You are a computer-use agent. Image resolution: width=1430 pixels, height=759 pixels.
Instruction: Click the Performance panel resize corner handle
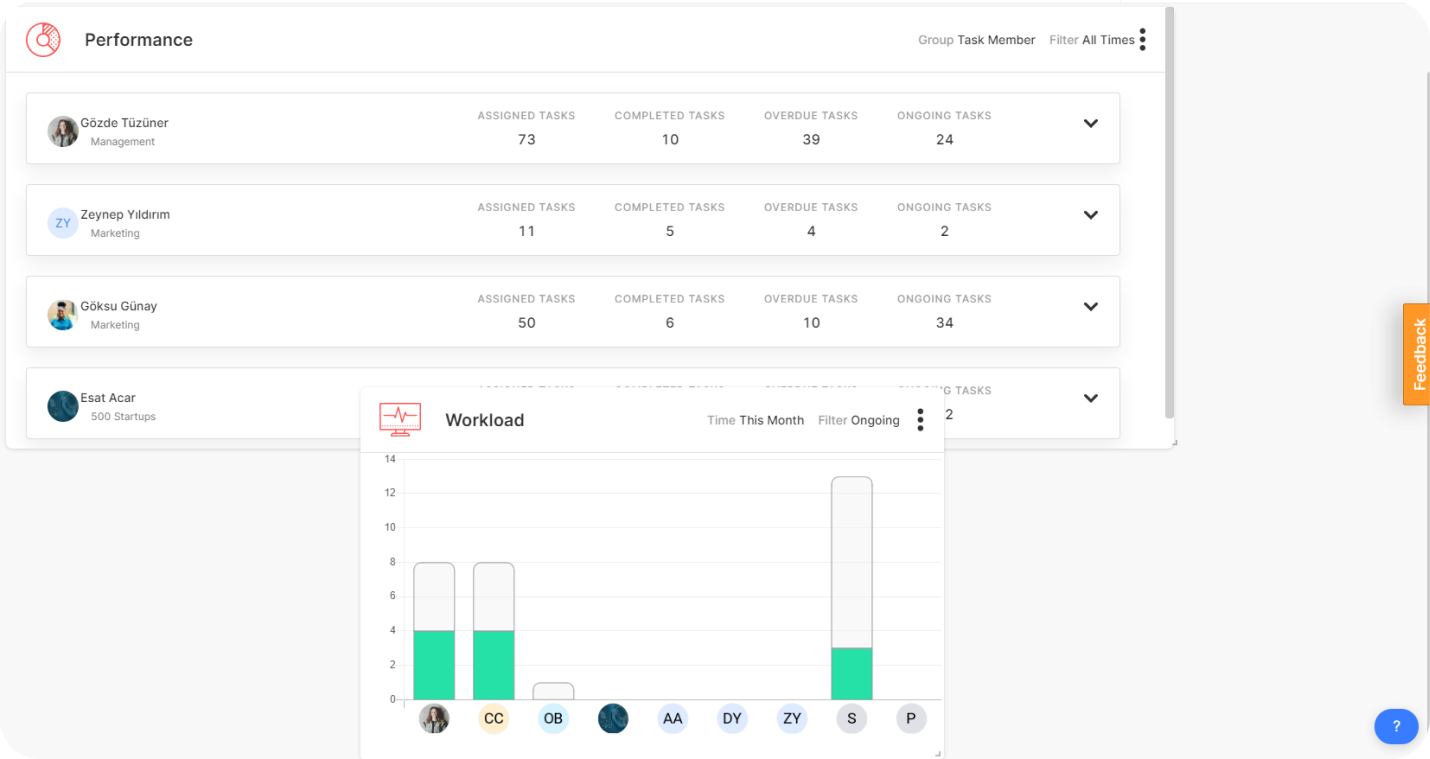(x=1175, y=443)
